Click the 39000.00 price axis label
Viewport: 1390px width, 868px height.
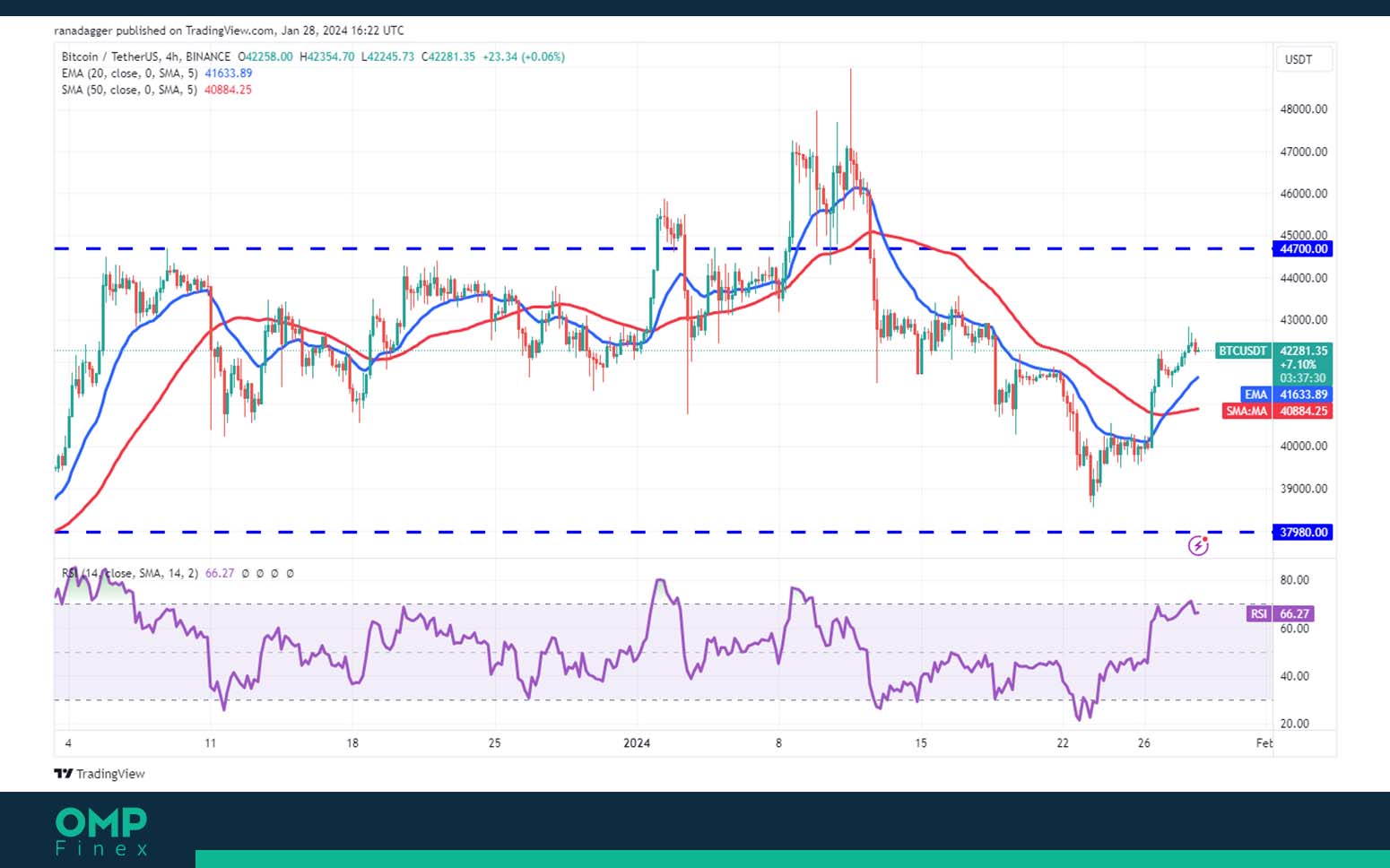(1303, 489)
